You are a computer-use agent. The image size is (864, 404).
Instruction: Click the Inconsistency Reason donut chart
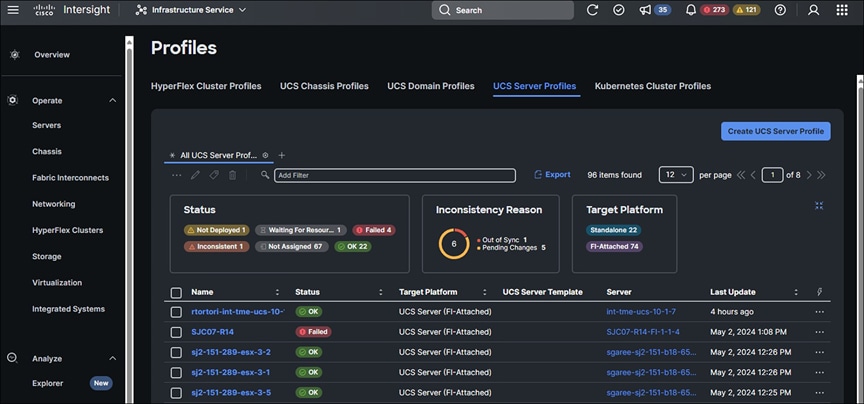[x=454, y=243]
